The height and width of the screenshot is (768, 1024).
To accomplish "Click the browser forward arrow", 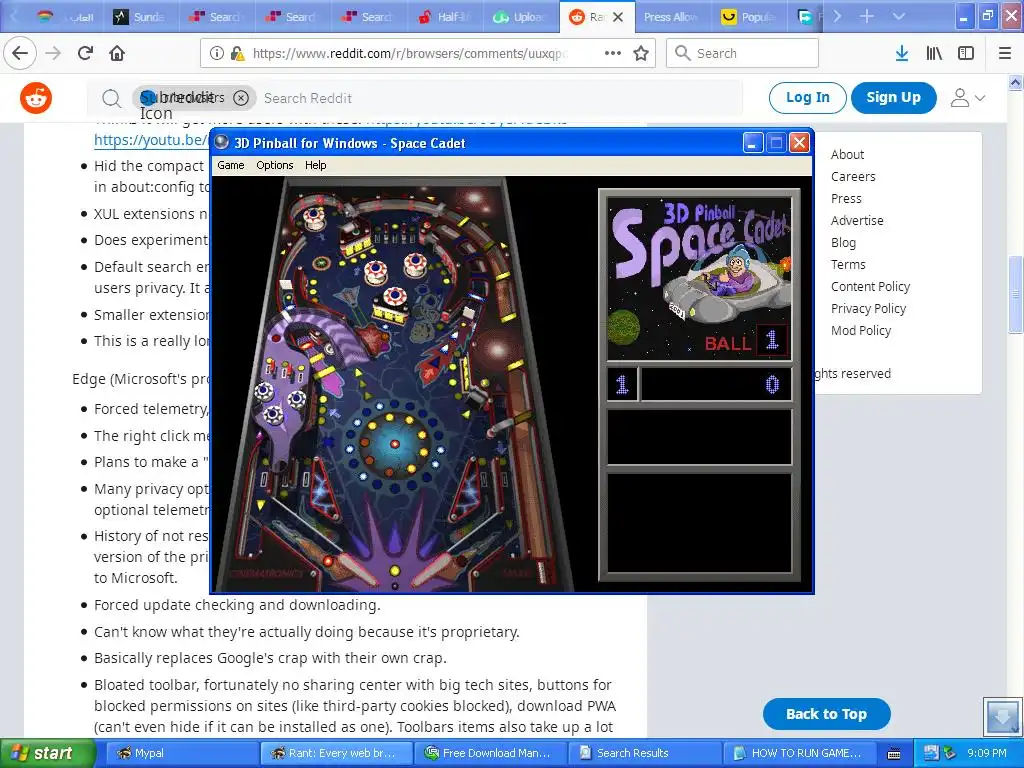I will pos(54,53).
